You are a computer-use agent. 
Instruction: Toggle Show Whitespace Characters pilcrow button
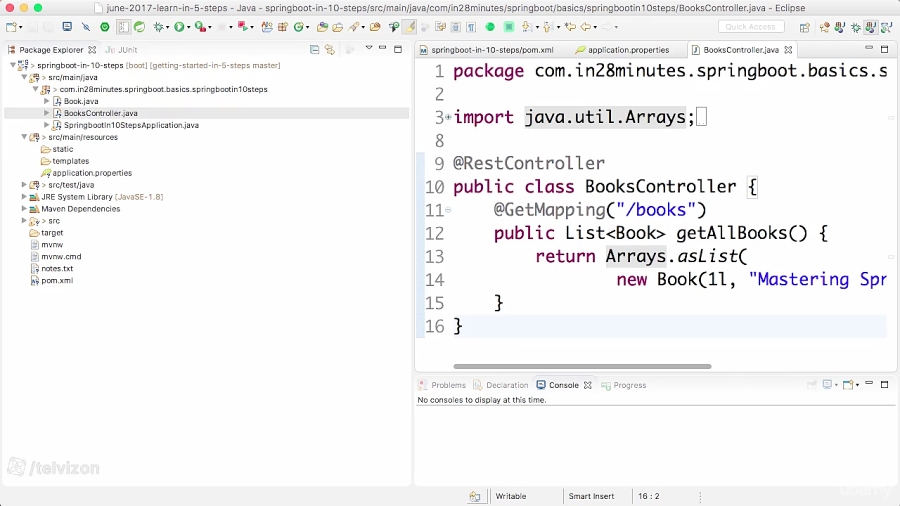tap(471, 27)
